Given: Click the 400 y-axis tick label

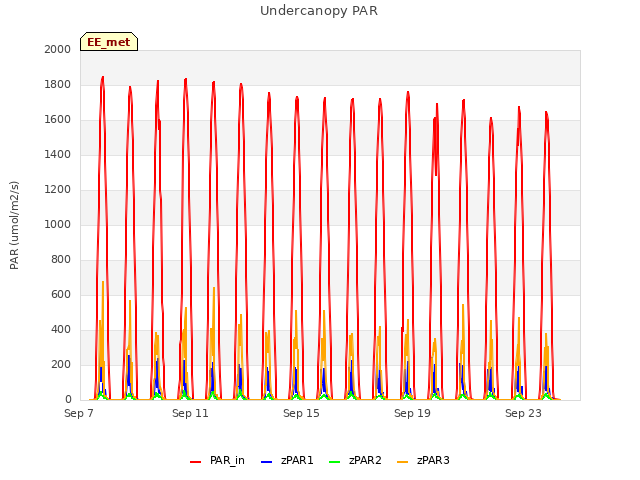Looking at the screenshot, I should tap(61, 329).
